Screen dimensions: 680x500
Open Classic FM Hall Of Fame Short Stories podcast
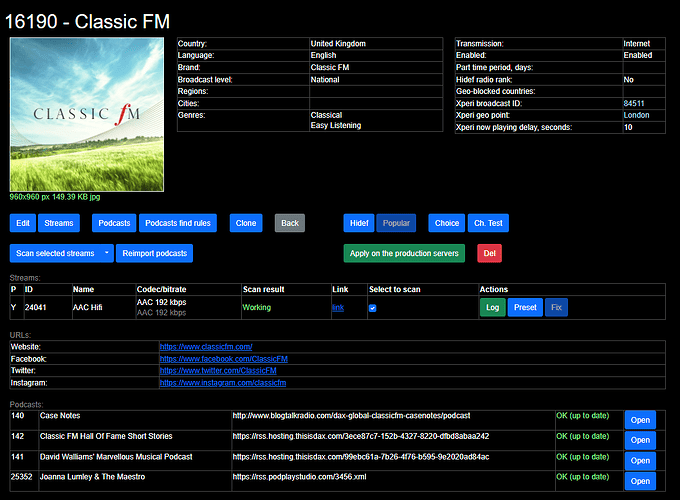click(x=640, y=440)
